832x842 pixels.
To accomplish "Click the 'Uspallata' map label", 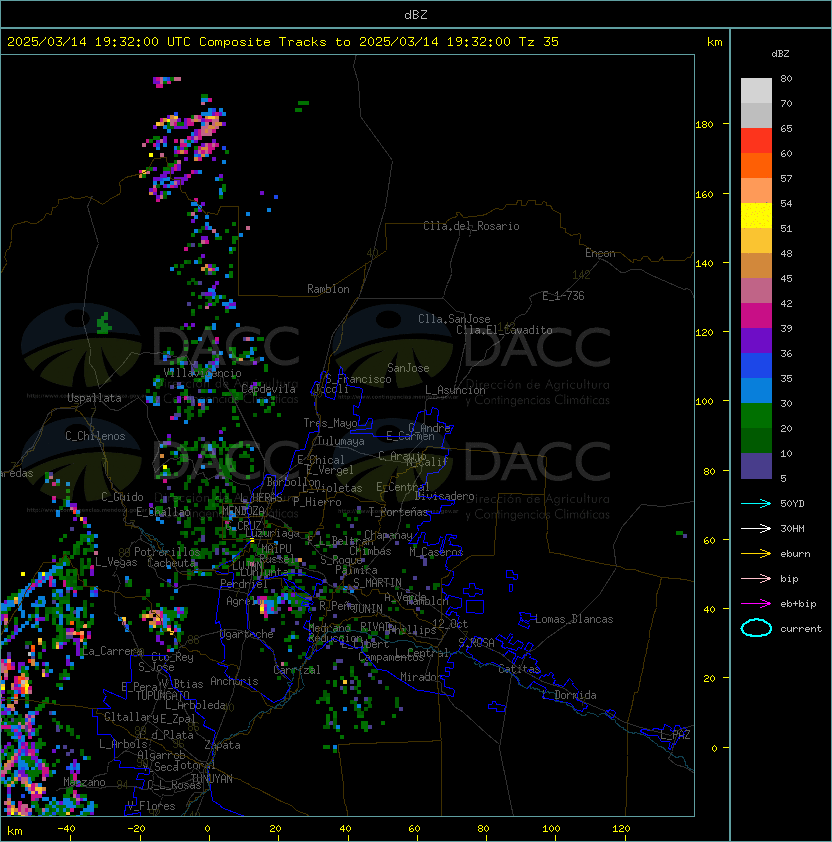I will coord(94,398).
